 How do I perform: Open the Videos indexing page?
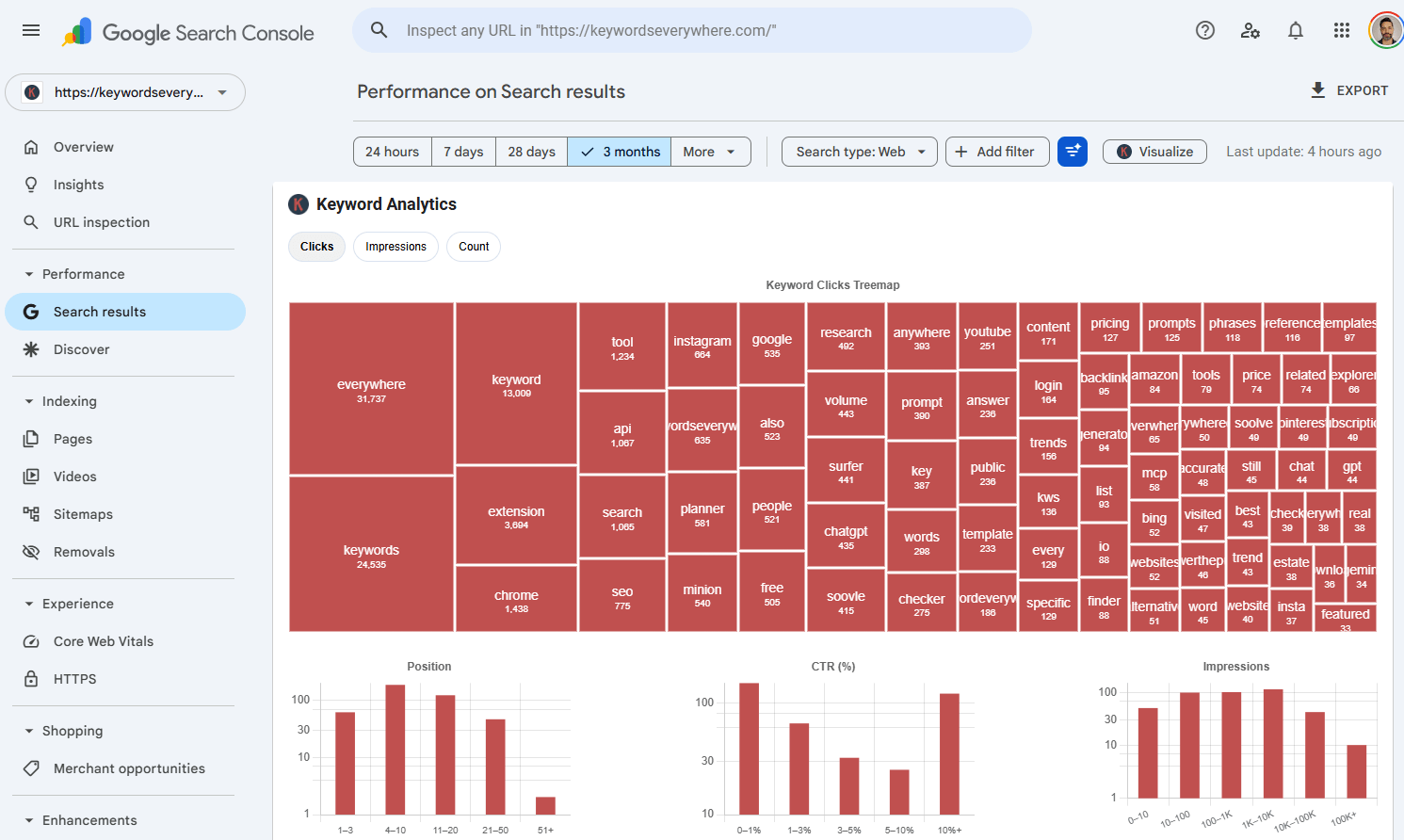point(125,477)
